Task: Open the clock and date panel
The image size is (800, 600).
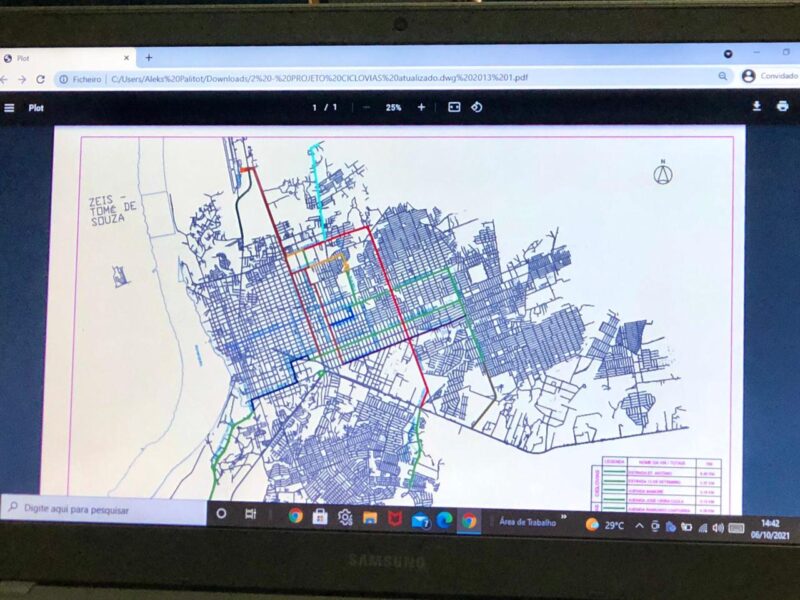Action: pyautogui.click(x=770, y=528)
